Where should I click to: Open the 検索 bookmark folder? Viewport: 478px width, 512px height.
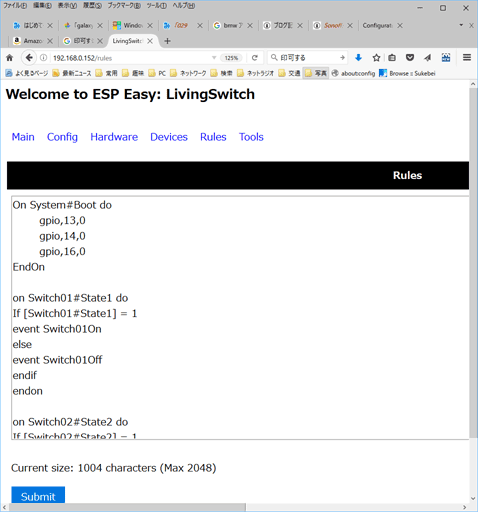[222, 73]
